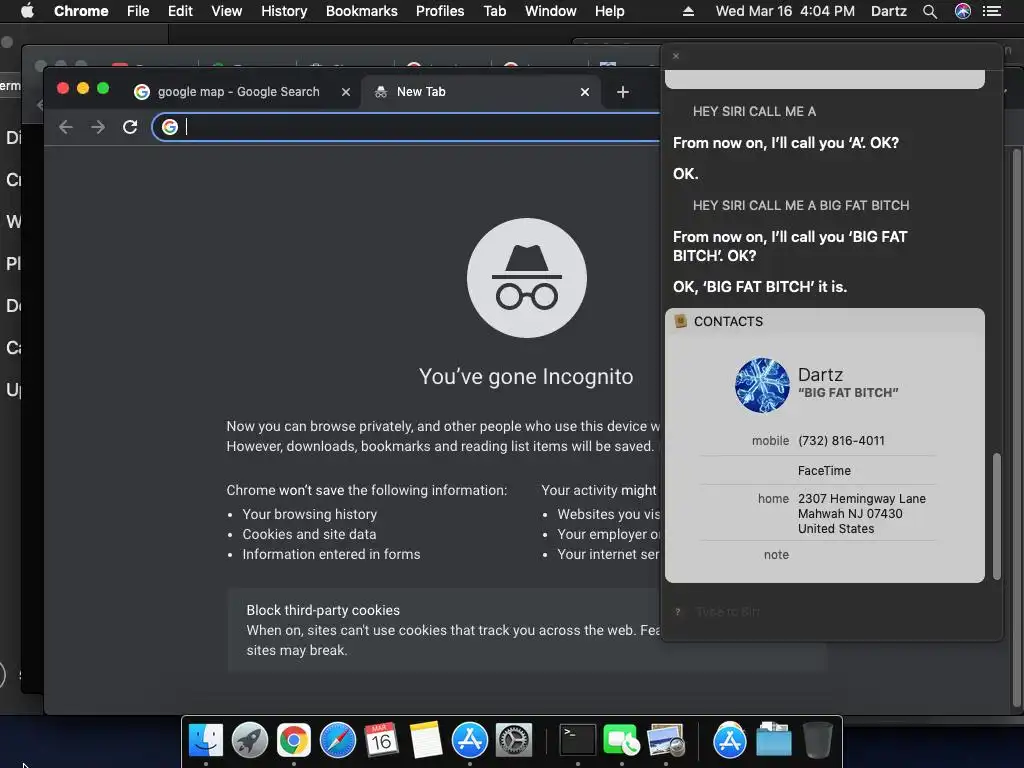Click FaceTime in the contact card

click(824, 471)
